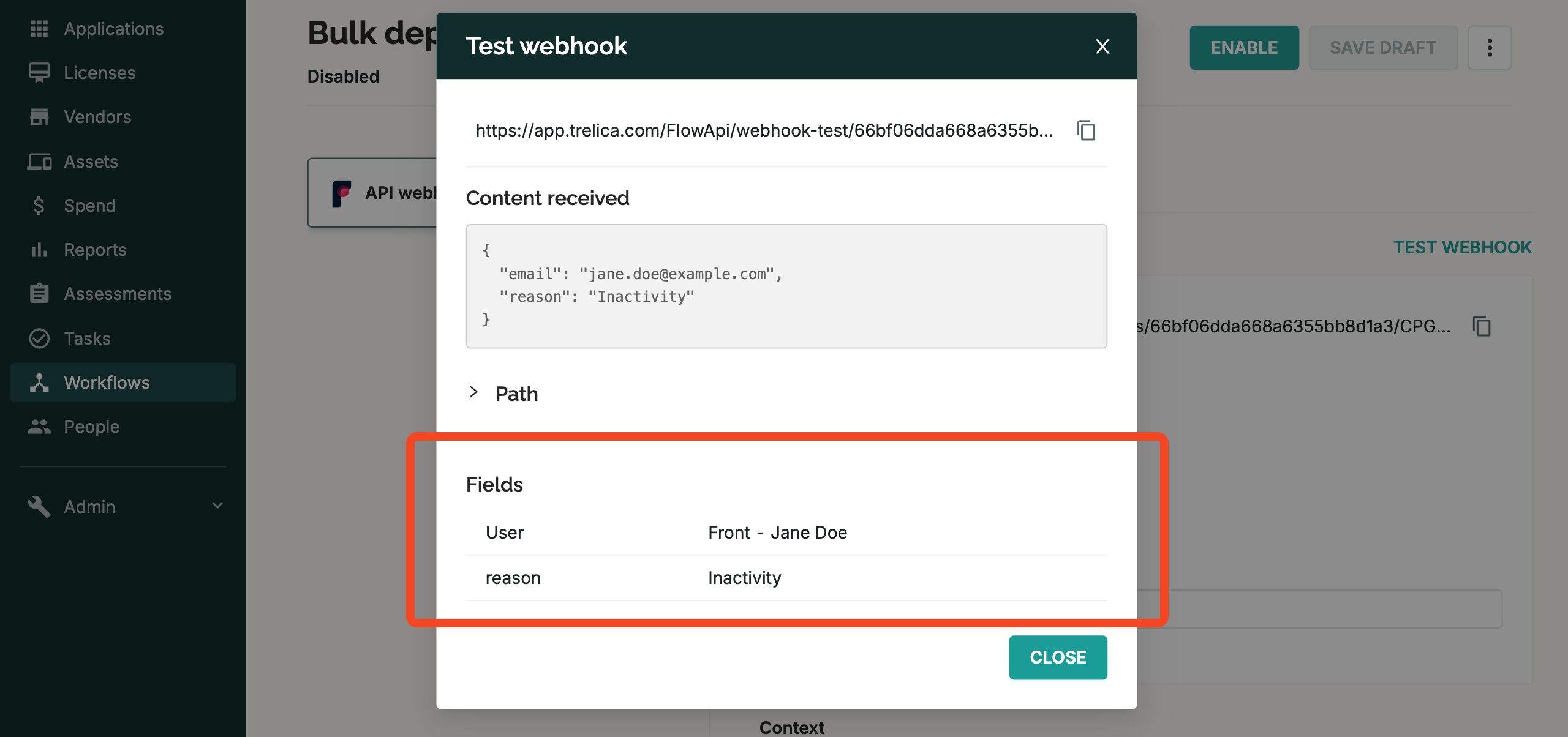1568x737 pixels.
Task: Navigate to Assessments
Action: pyautogui.click(x=118, y=294)
